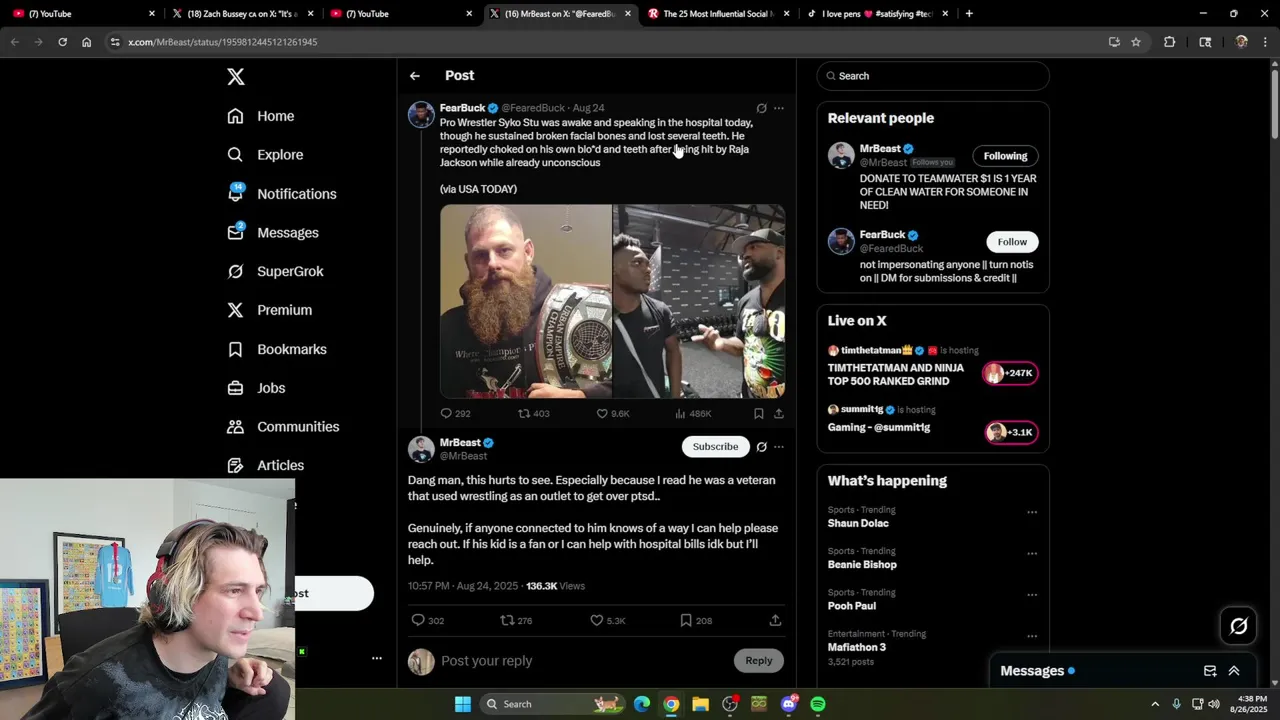The image size is (1280, 720).
Task: Open File Explorer from taskbar
Action: 700,704
